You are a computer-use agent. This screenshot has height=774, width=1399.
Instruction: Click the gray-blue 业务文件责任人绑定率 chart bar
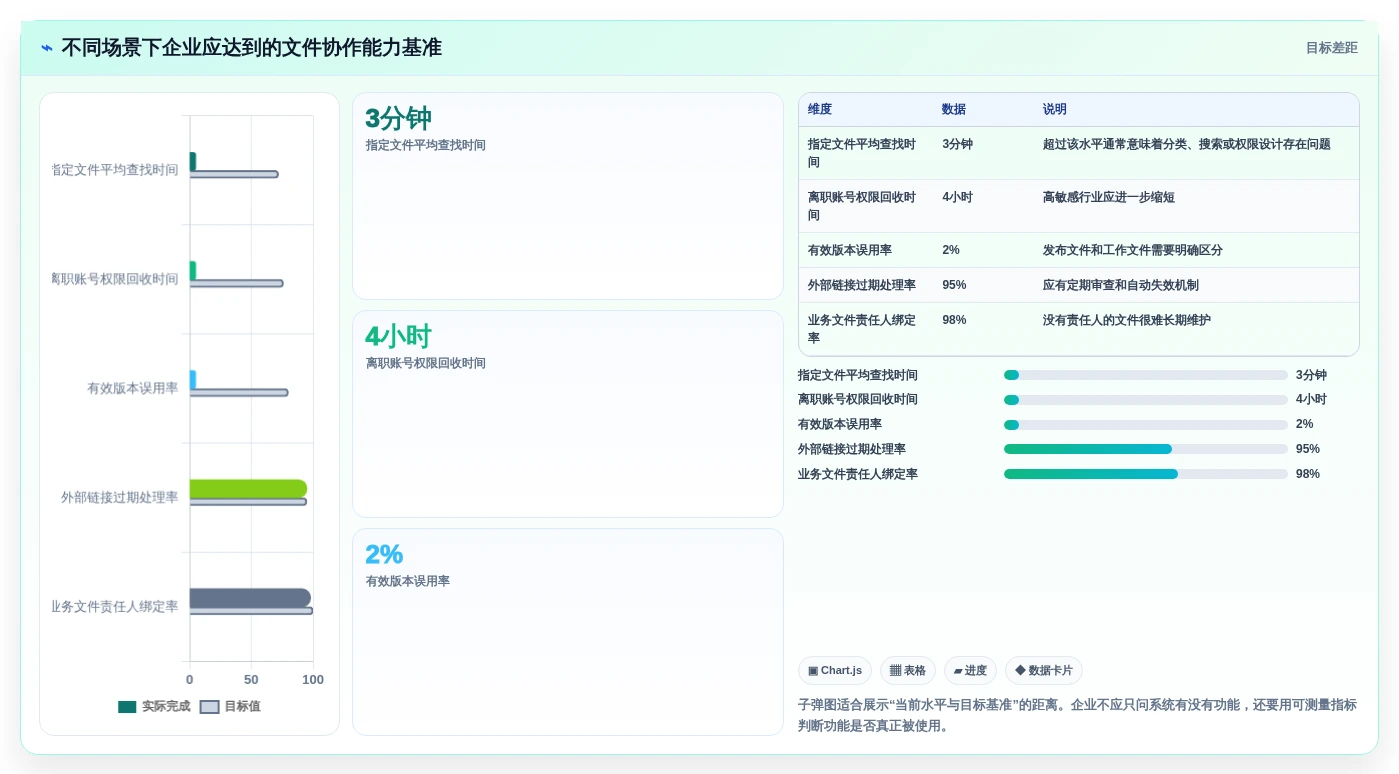coord(250,598)
